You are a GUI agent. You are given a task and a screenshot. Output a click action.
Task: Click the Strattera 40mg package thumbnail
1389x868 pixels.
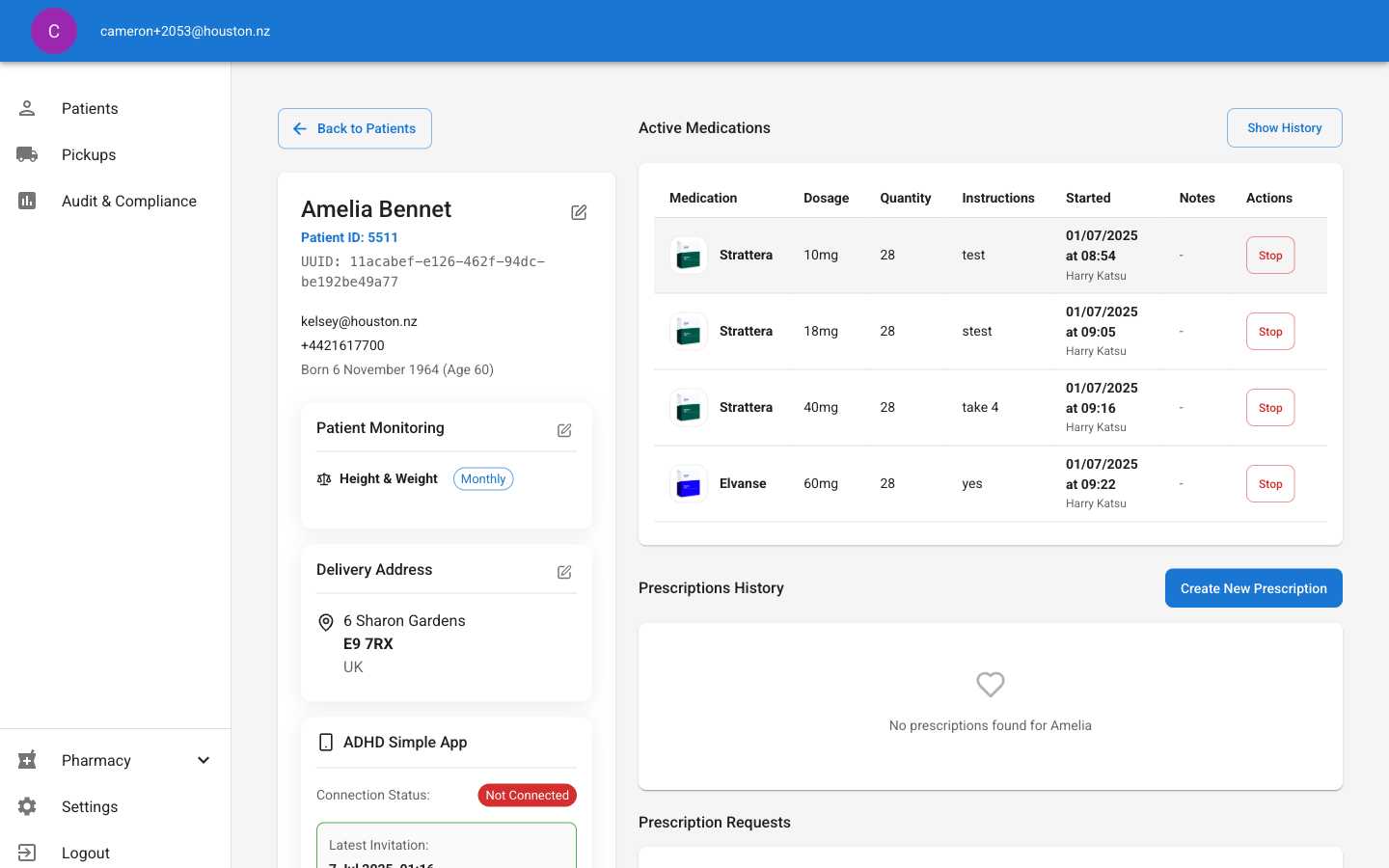click(689, 408)
